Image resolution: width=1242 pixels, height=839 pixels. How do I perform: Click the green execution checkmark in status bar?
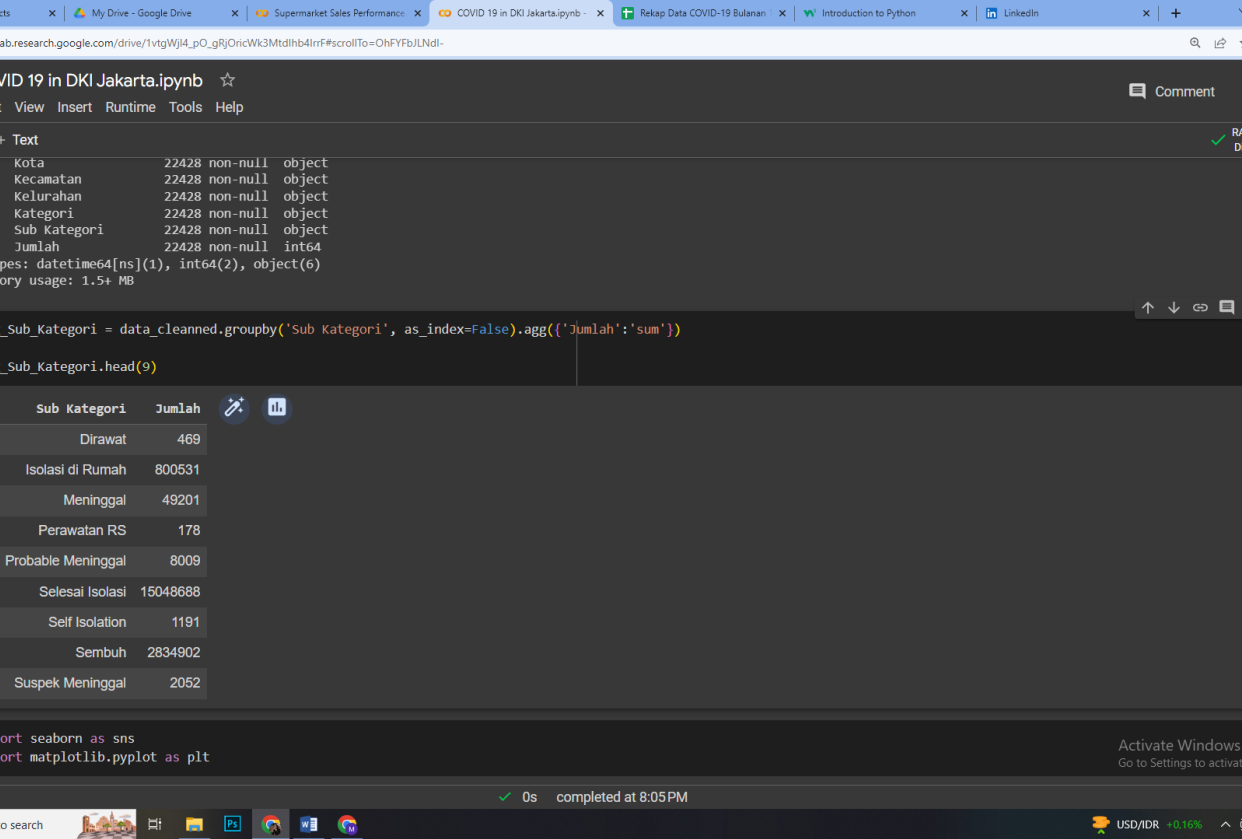(505, 797)
